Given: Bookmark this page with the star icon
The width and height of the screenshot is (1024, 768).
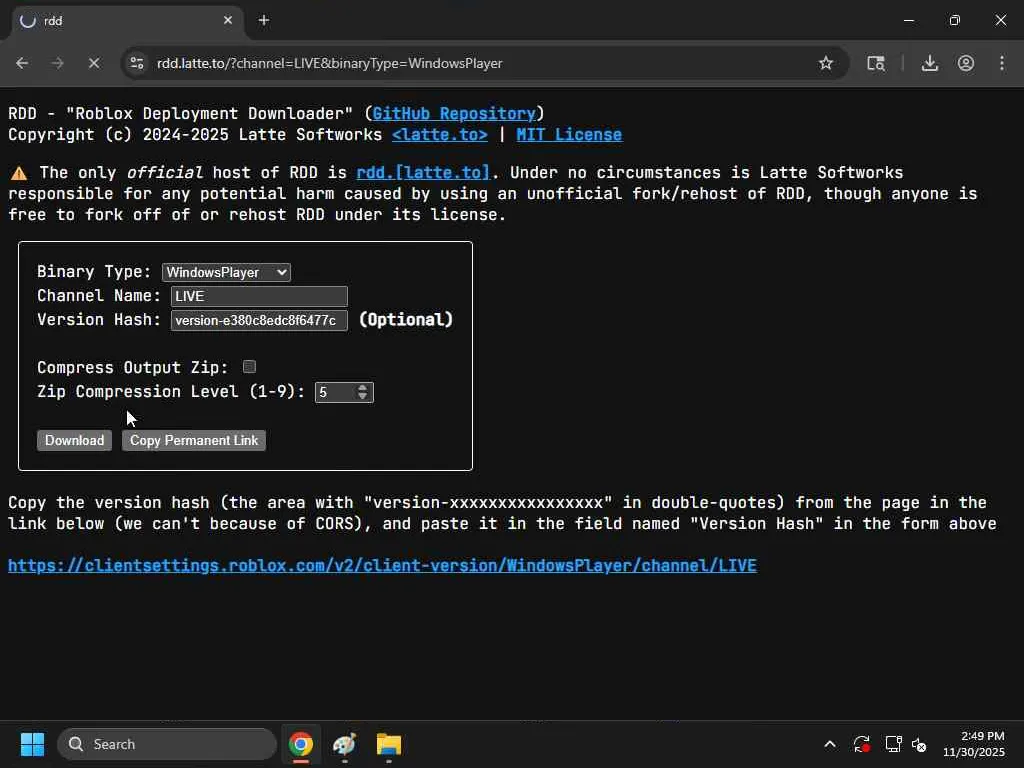Looking at the screenshot, I should tap(825, 63).
